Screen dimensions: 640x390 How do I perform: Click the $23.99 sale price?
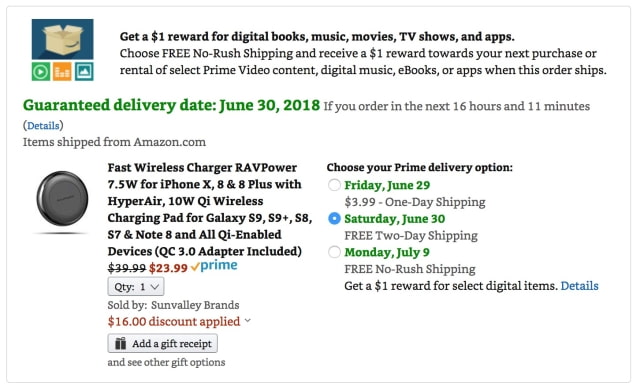tap(168, 268)
